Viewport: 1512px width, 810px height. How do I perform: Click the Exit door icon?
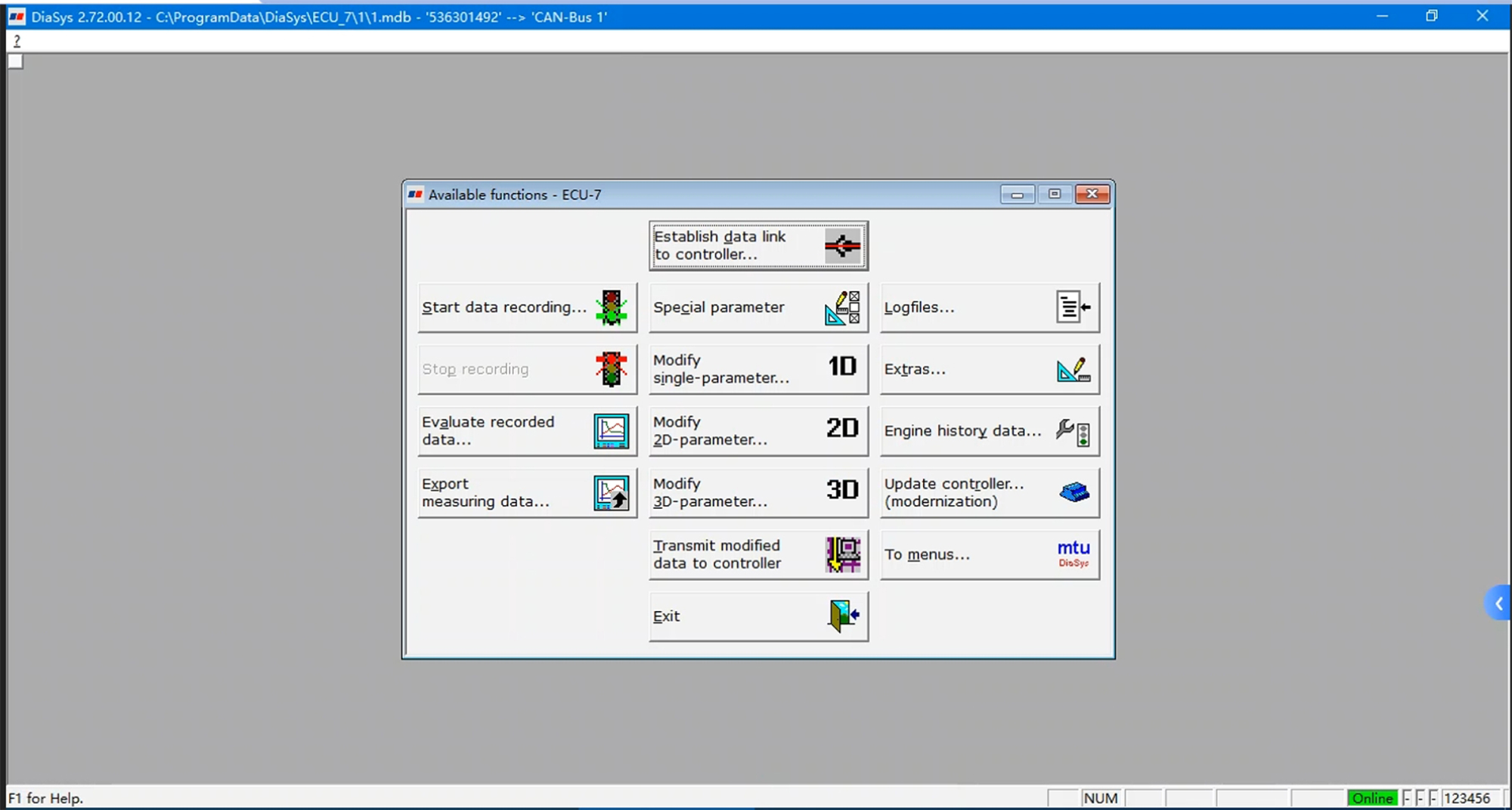click(x=841, y=616)
